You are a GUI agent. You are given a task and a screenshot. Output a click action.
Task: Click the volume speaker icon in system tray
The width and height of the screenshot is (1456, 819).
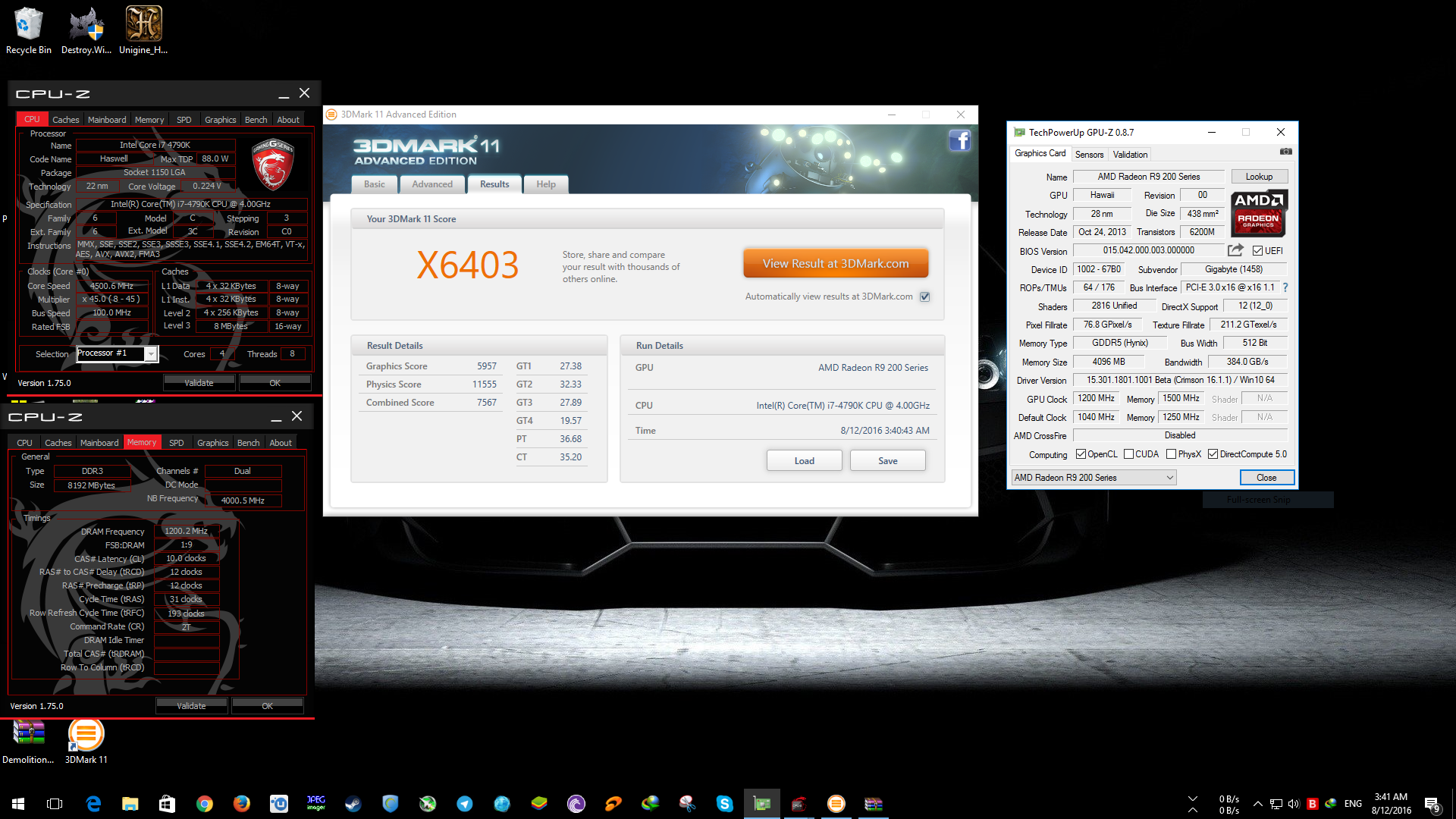coord(1293,804)
